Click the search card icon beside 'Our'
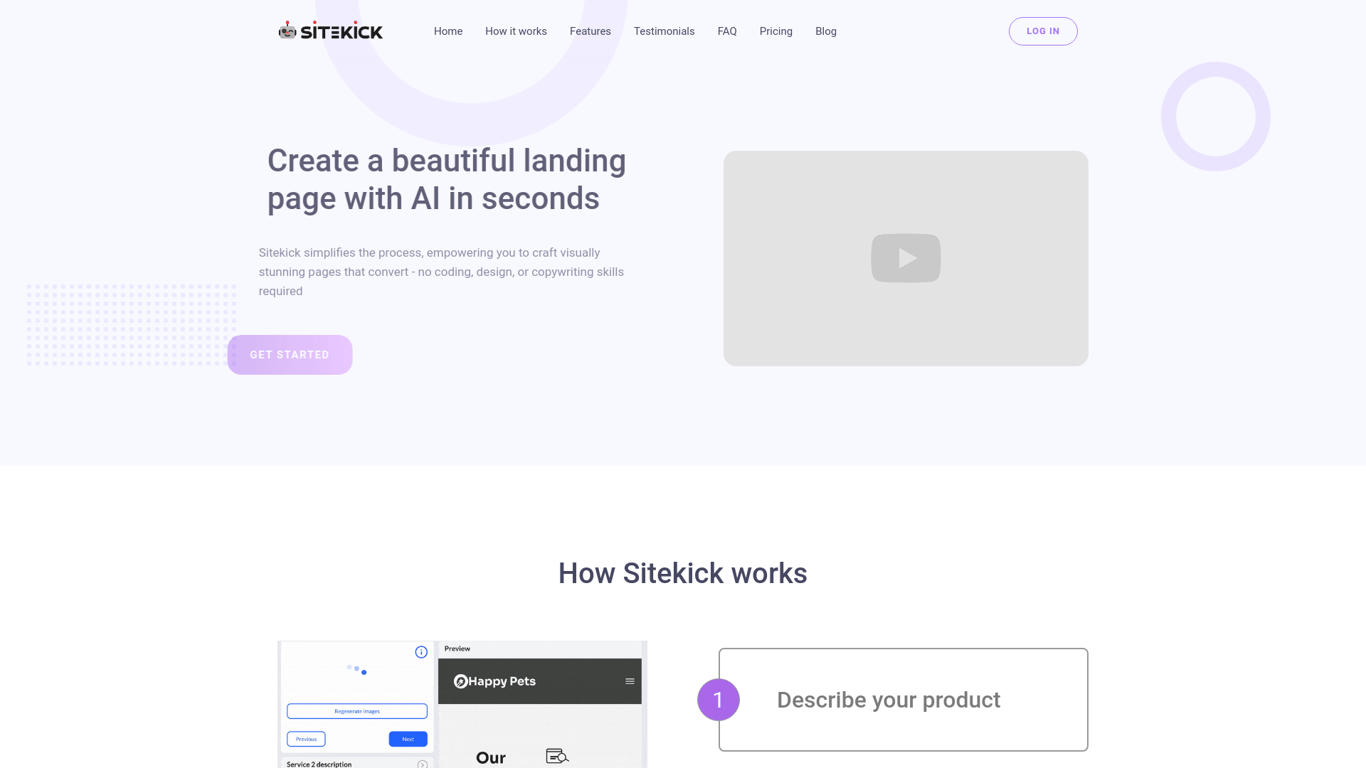Viewport: 1366px width, 768px height. tap(557, 756)
